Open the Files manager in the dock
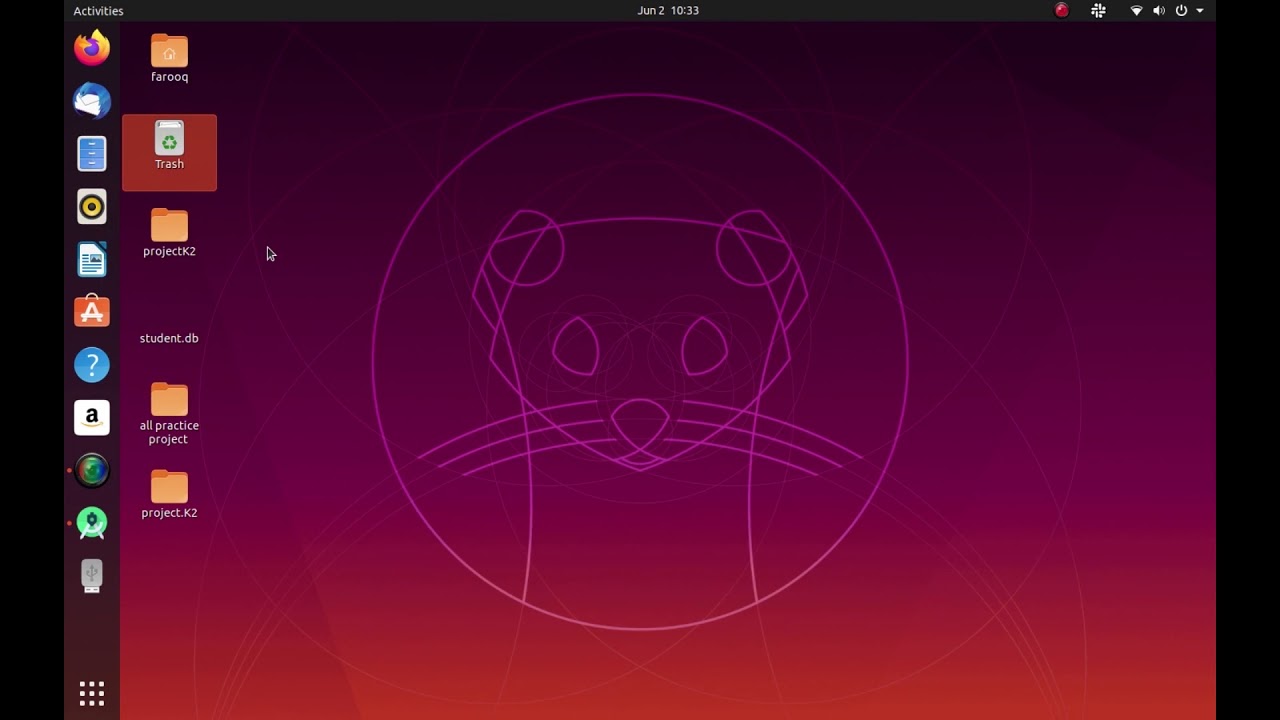The image size is (1280, 720). (x=92, y=154)
